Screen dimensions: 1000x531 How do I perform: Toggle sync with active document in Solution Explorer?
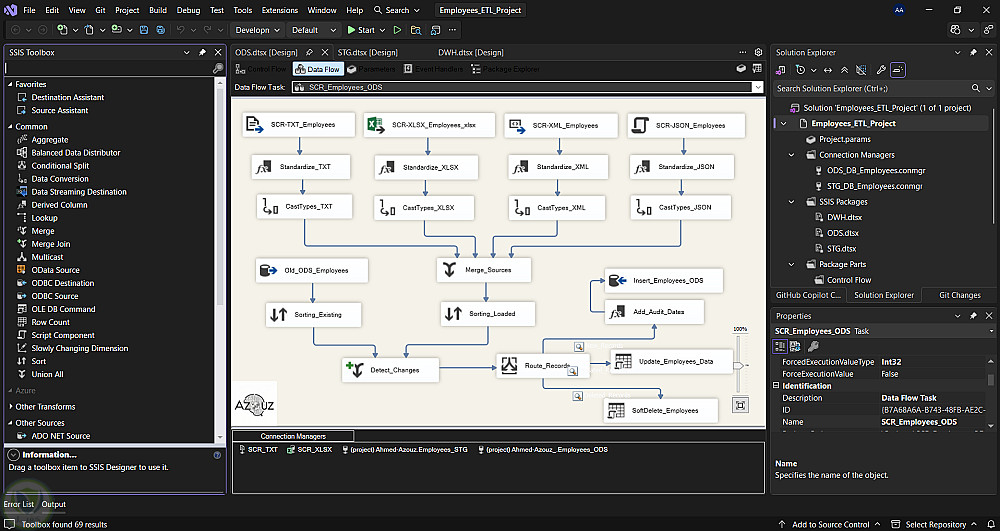(x=828, y=70)
